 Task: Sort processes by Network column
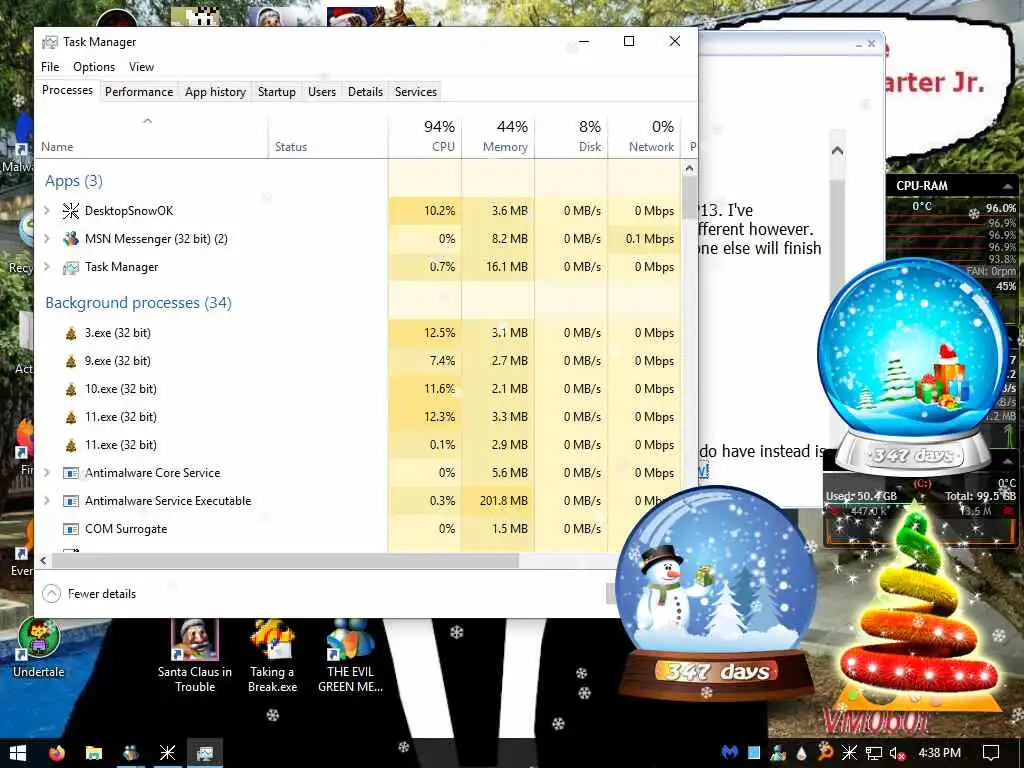coord(645,136)
